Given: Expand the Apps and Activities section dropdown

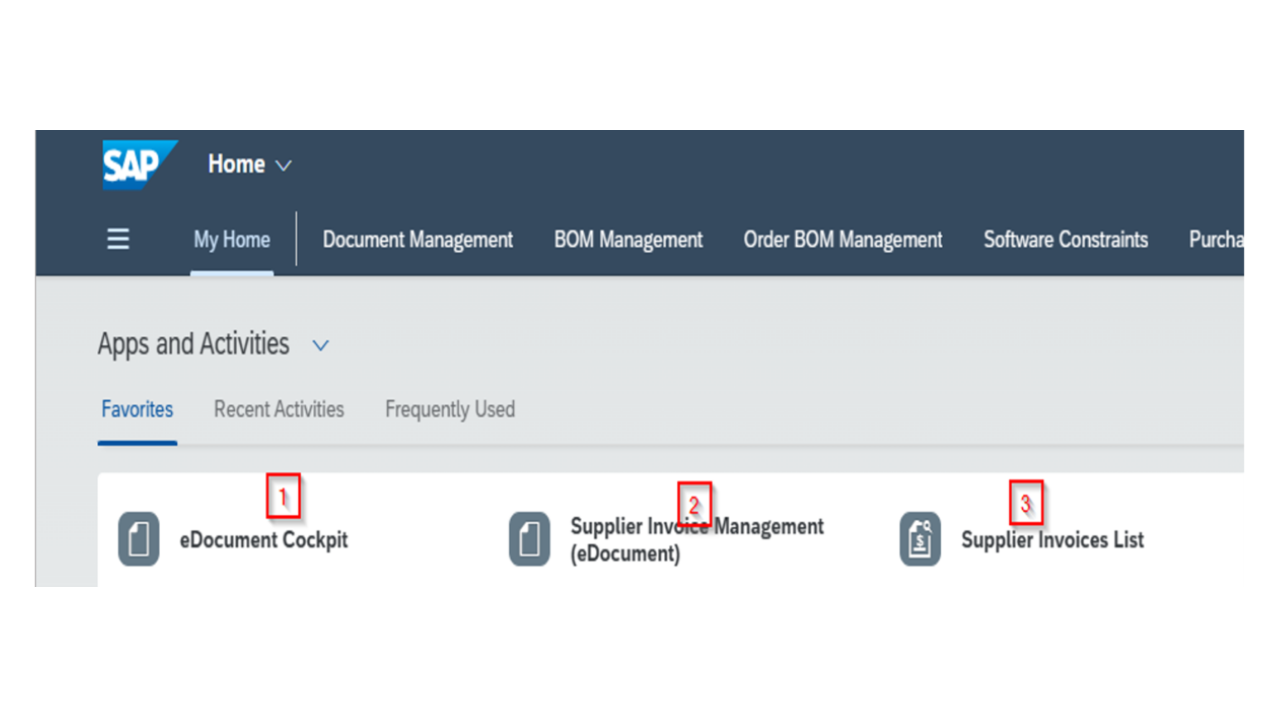Looking at the screenshot, I should click(x=320, y=344).
